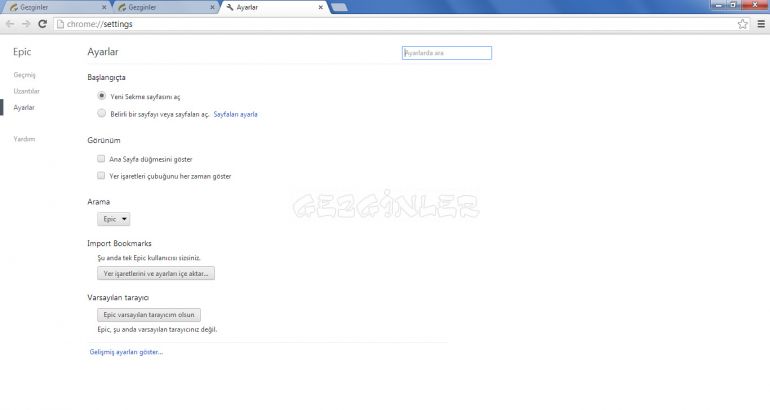770x410 pixels.
Task: Close the Ayarlar tab
Action: coord(321,7)
